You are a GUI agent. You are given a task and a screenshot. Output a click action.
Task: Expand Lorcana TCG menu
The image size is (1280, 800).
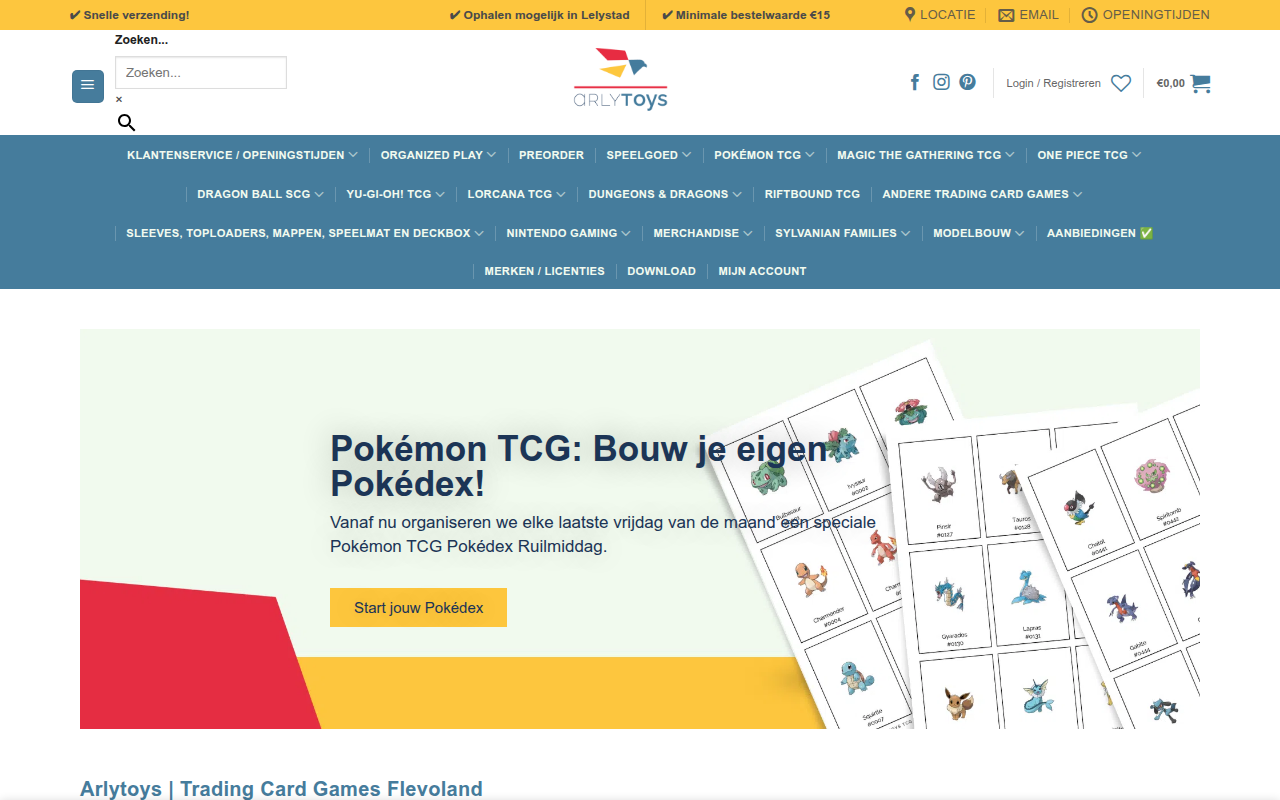[516, 194]
